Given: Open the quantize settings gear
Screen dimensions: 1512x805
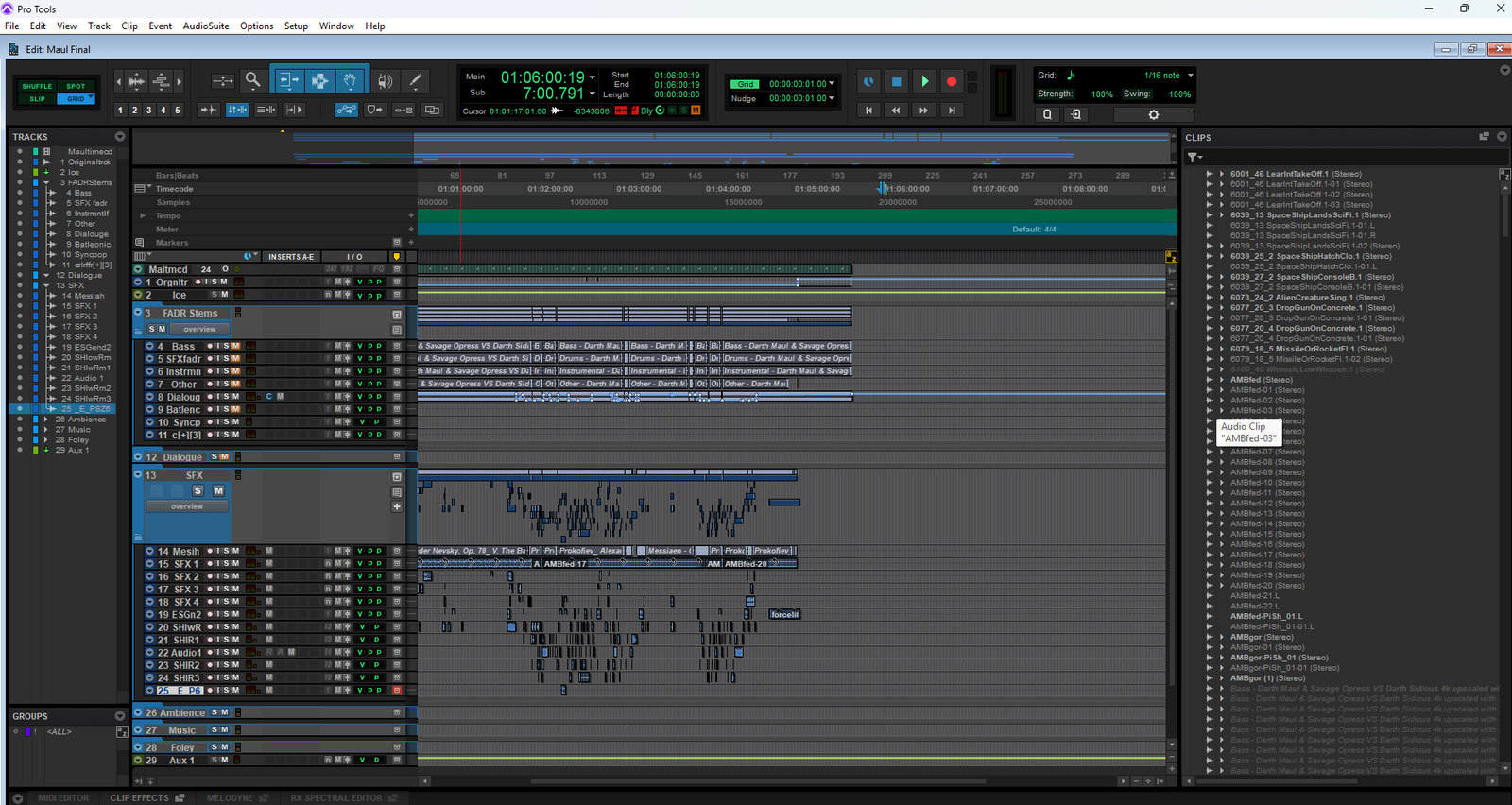Looking at the screenshot, I should coord(1153,114).
